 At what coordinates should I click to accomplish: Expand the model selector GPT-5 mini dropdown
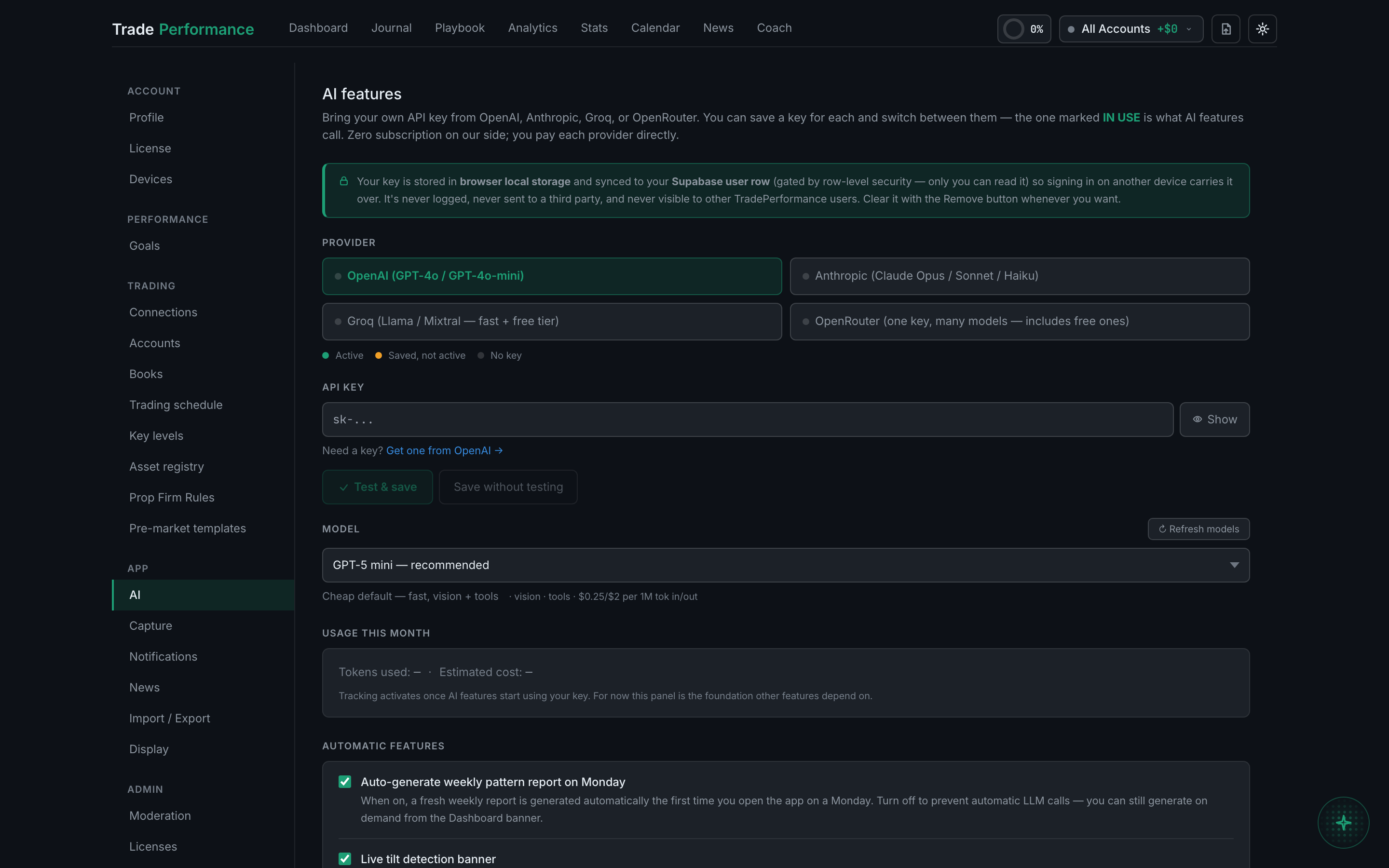[786, 565]
